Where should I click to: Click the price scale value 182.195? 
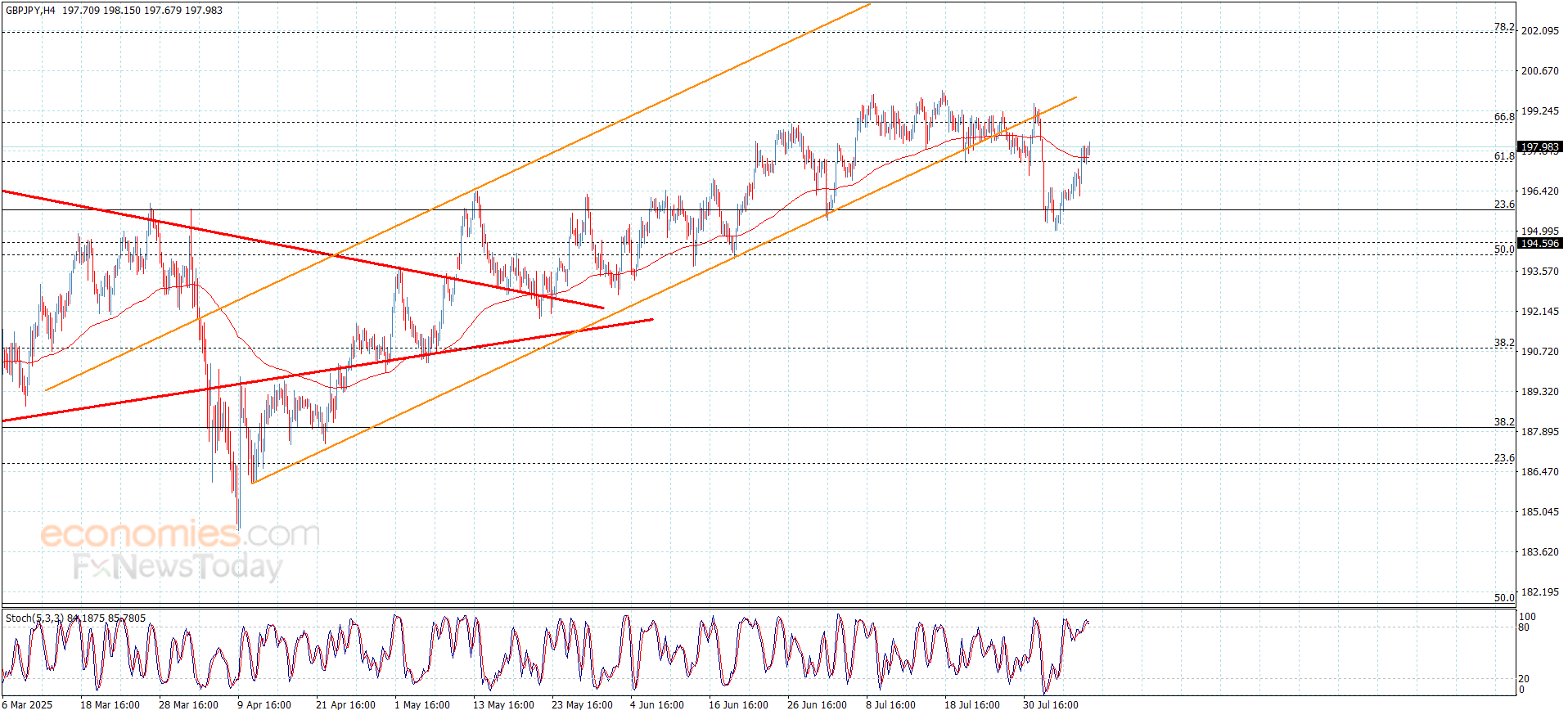point(1539,592)
